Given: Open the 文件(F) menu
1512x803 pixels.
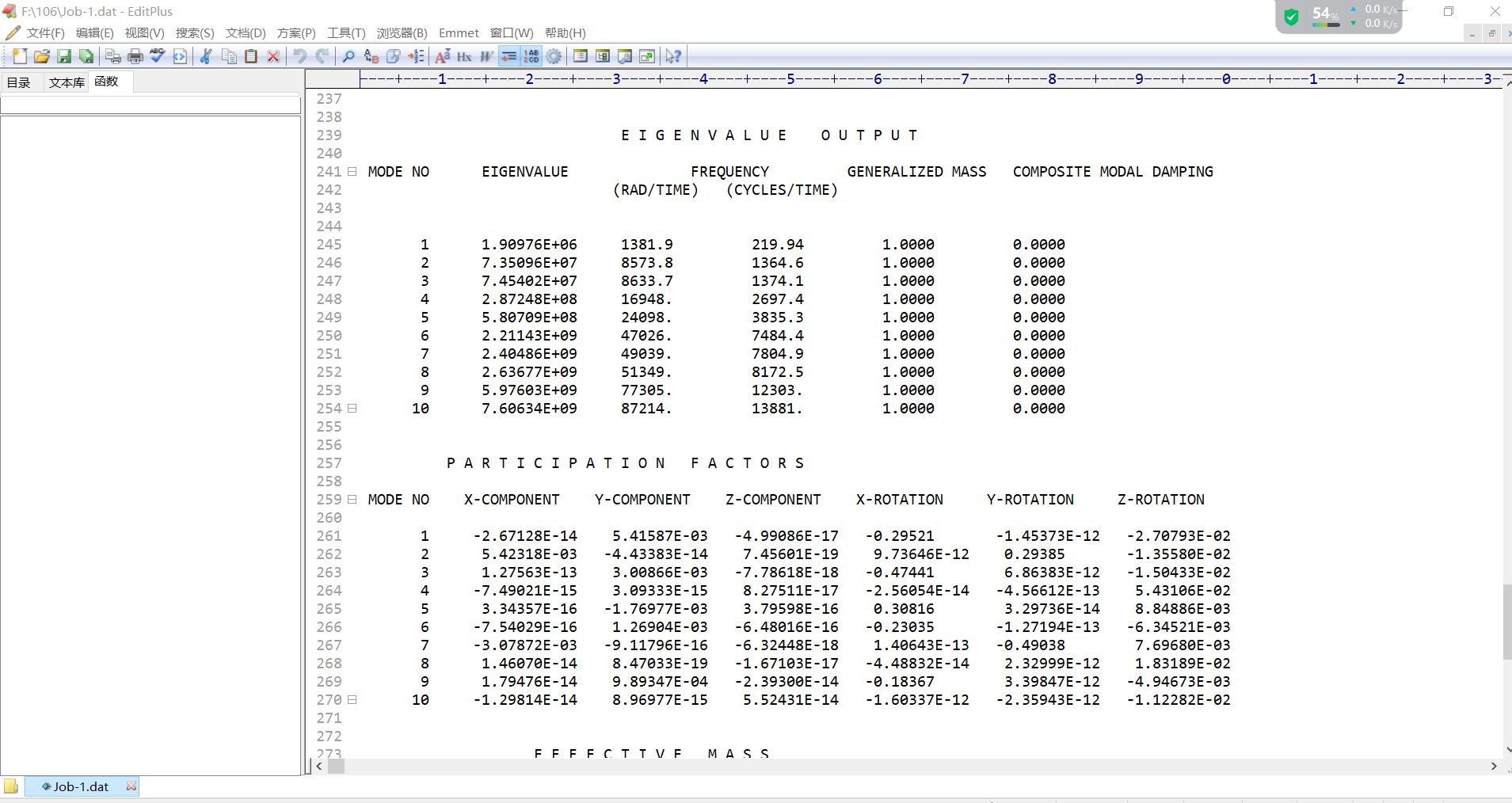Looking at the screenshot, I should coord(45,33).
